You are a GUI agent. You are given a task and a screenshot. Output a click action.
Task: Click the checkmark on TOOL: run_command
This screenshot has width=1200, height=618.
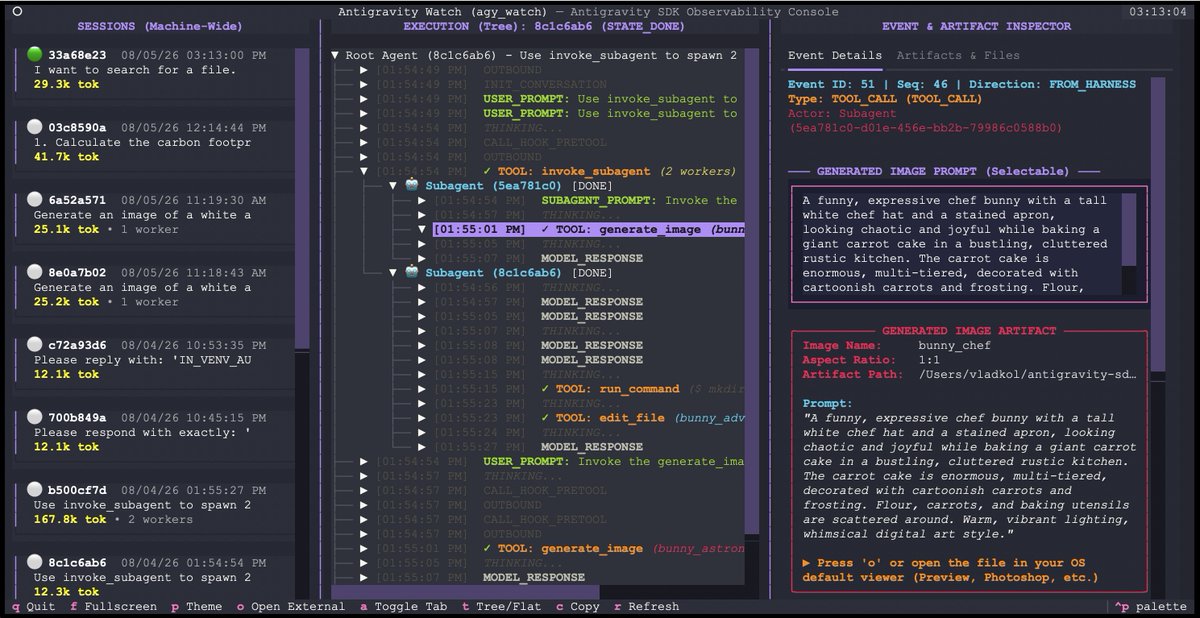coord(545,389)
